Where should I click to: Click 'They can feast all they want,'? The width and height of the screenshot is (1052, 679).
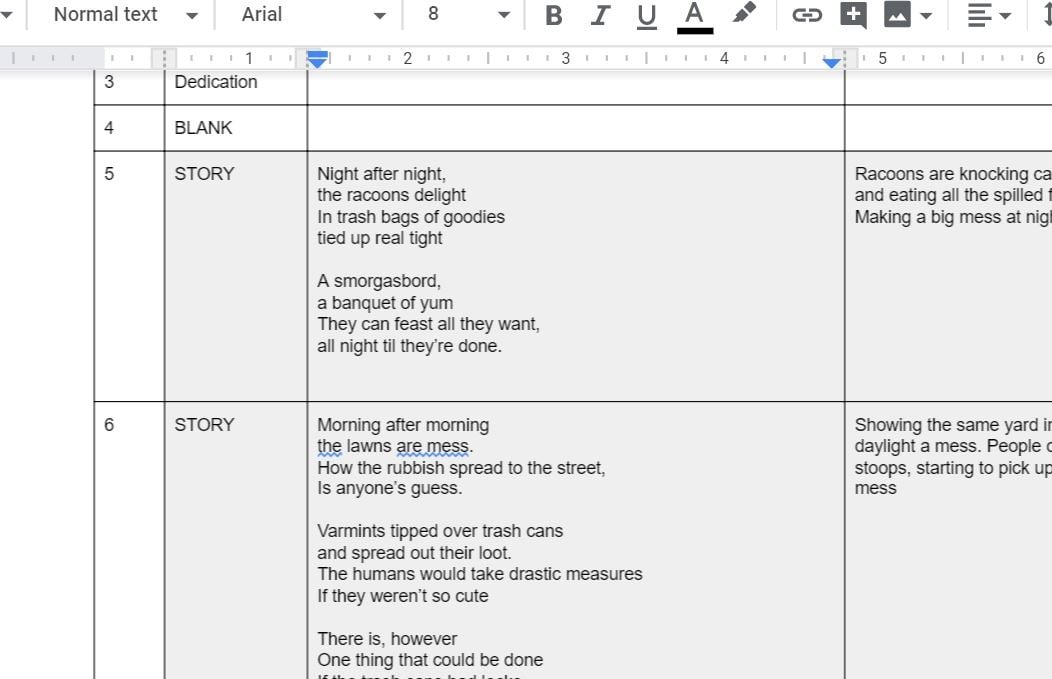[428, 324]
